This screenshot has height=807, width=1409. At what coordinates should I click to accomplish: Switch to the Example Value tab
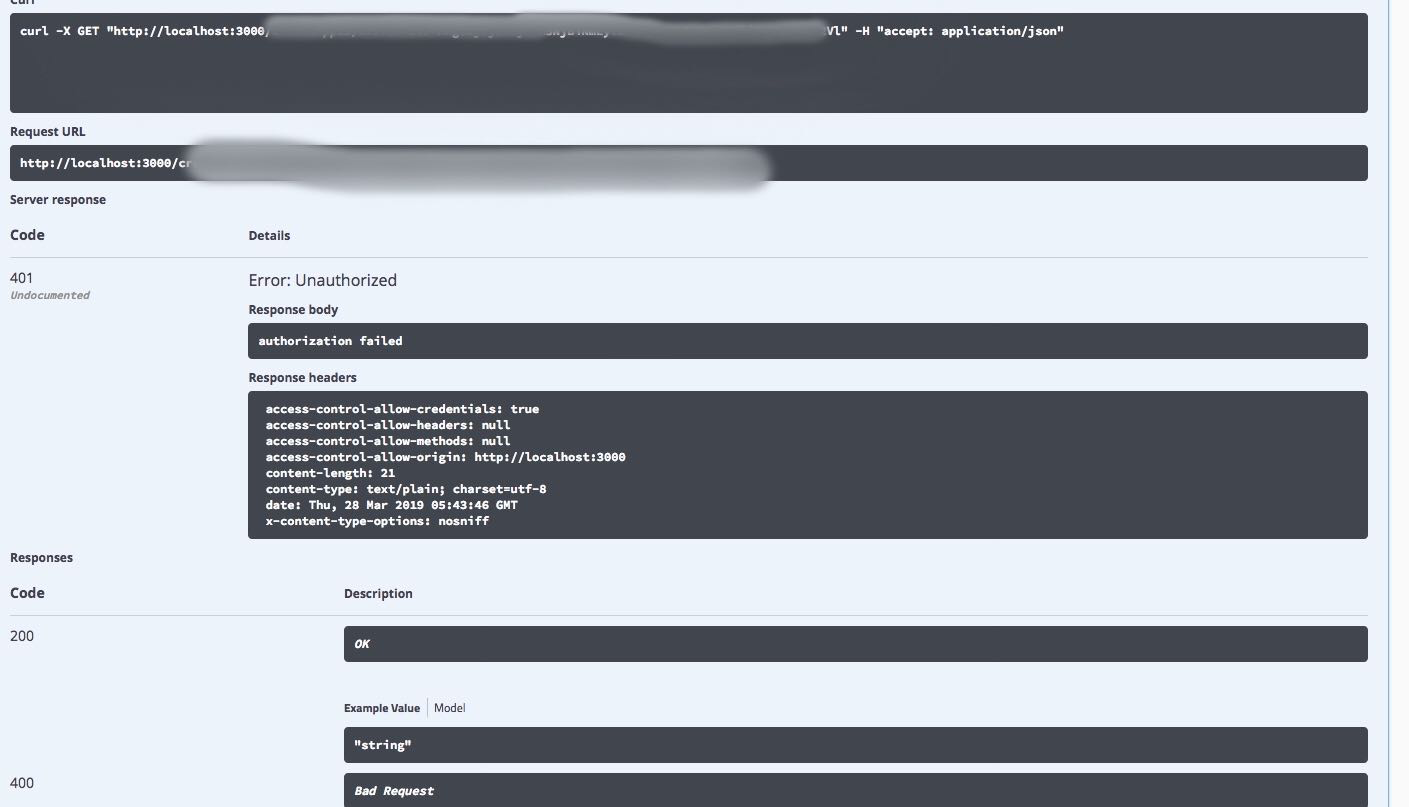tap(381, 707)
